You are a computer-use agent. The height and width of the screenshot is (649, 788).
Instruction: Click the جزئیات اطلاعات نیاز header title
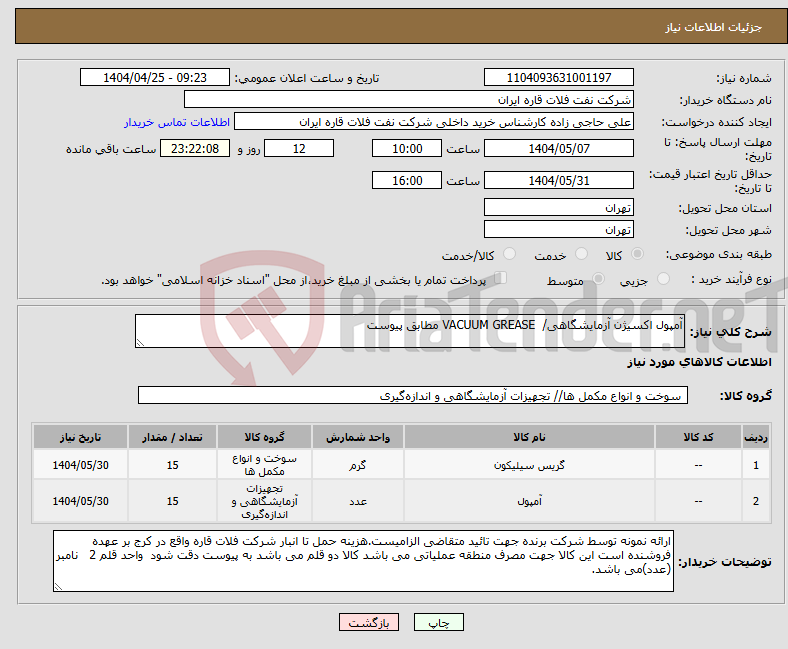pyautogui.click(x=714, y=27)
